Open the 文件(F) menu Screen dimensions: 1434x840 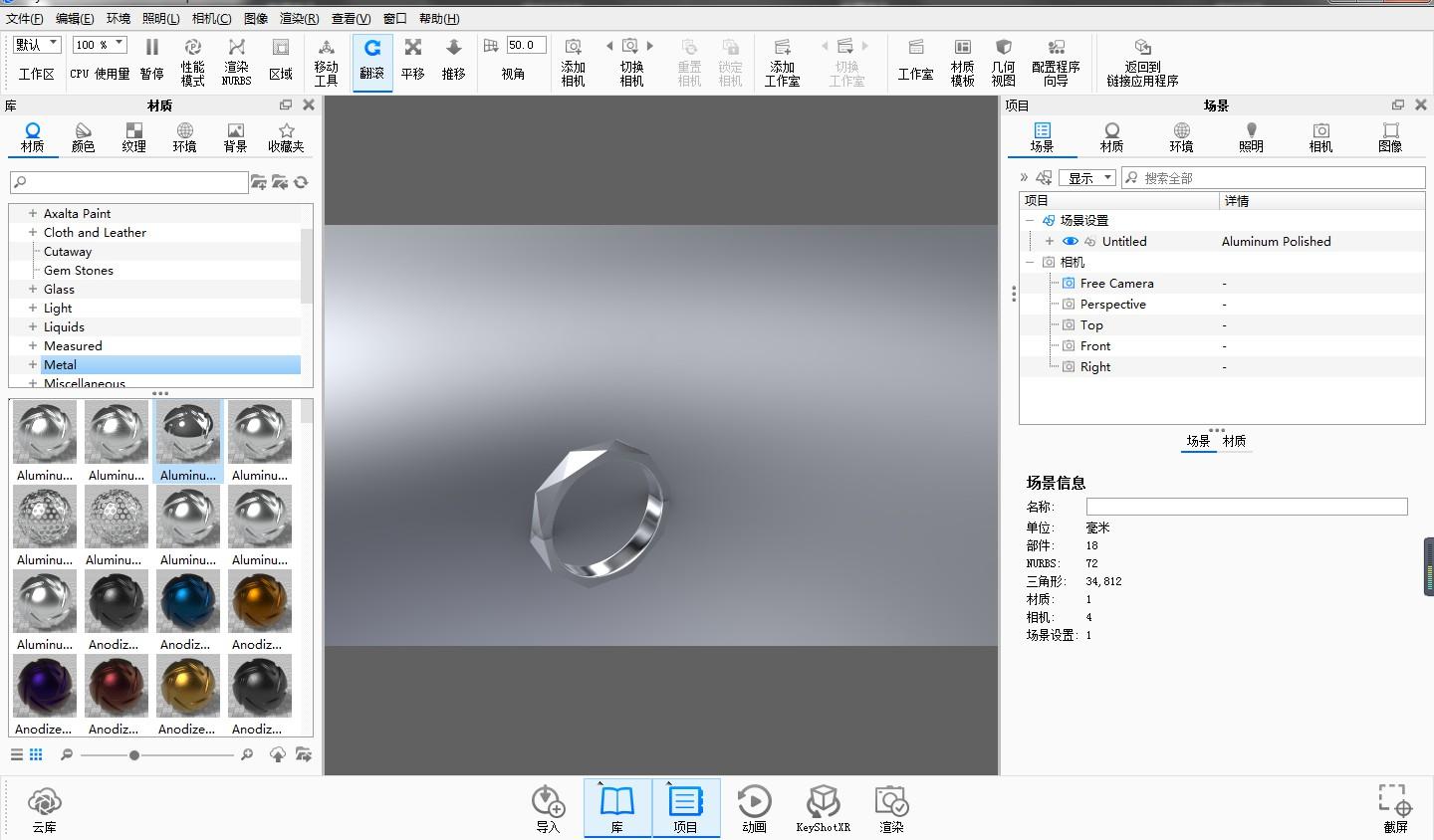24,18
